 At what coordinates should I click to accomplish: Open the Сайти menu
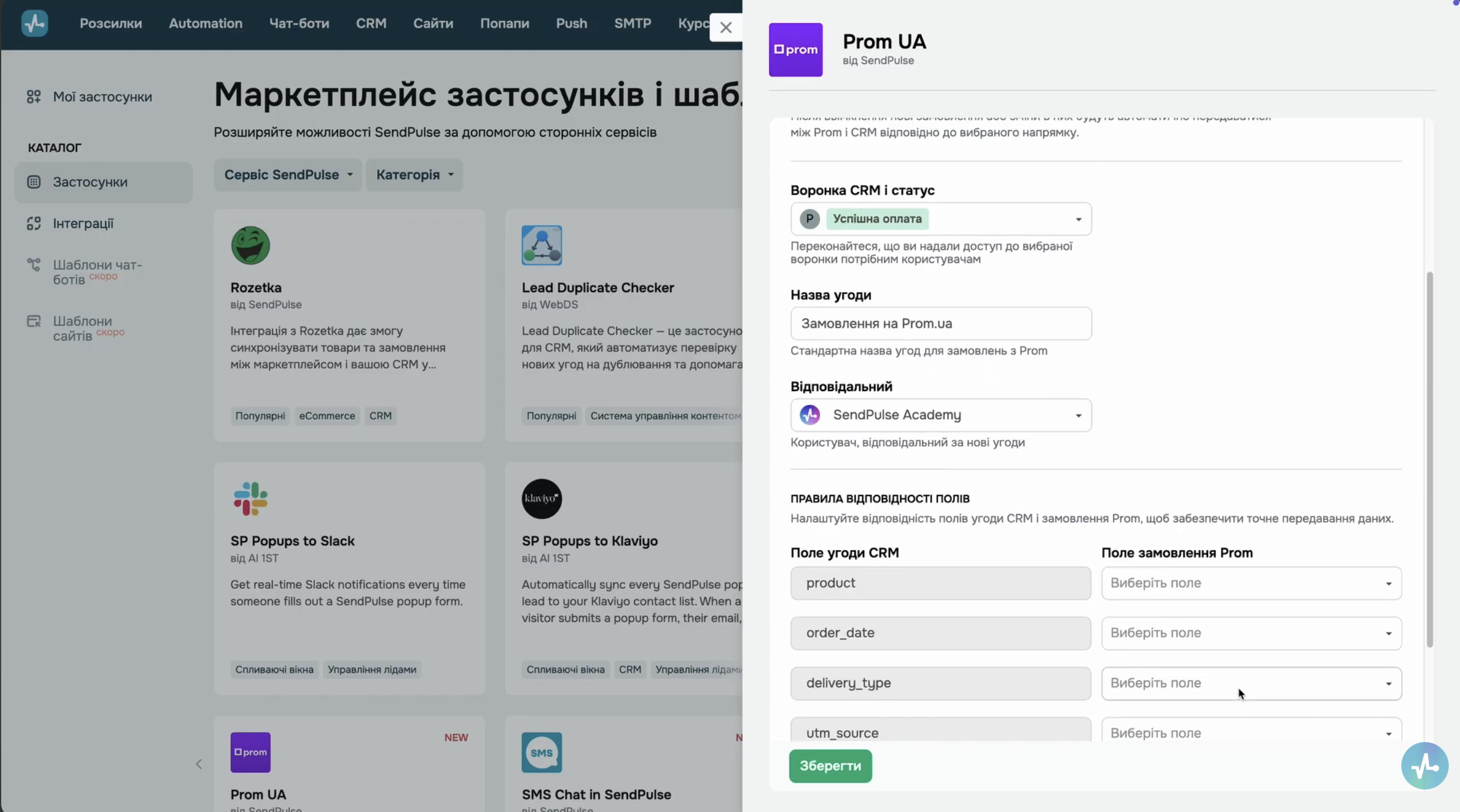tap(433, 24)
